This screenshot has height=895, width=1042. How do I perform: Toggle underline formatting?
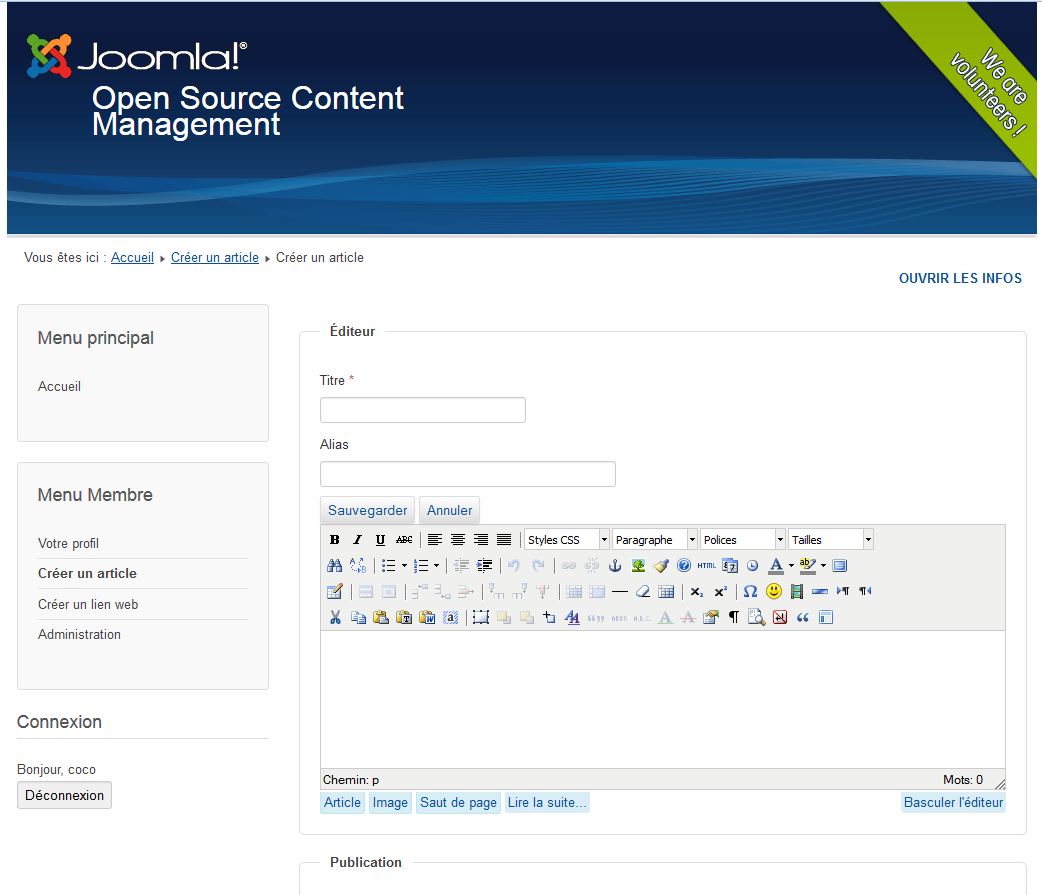pyautogui.click(x=380, y=540)
